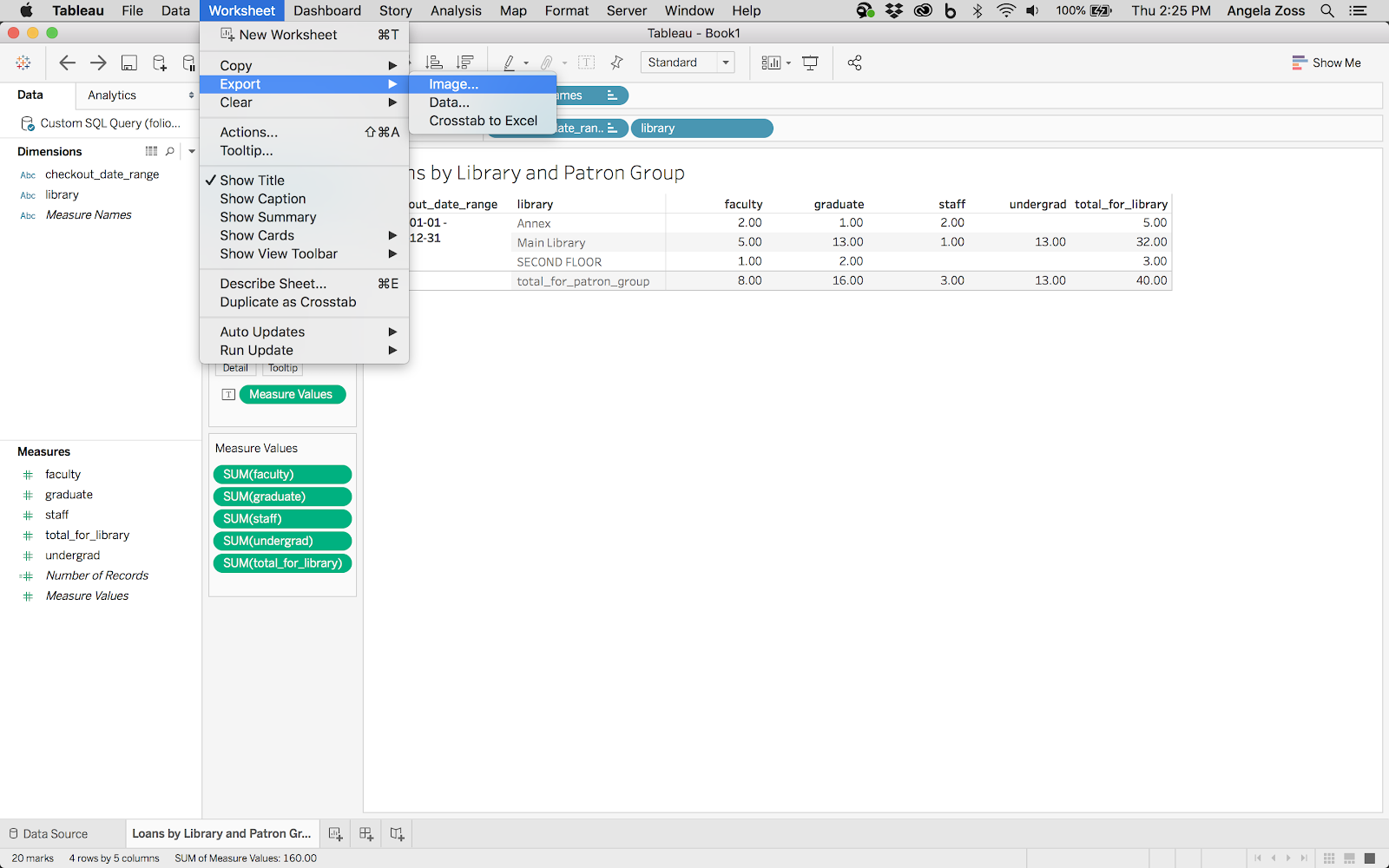Open macOS Spotlight search icon

[1327, 10]
